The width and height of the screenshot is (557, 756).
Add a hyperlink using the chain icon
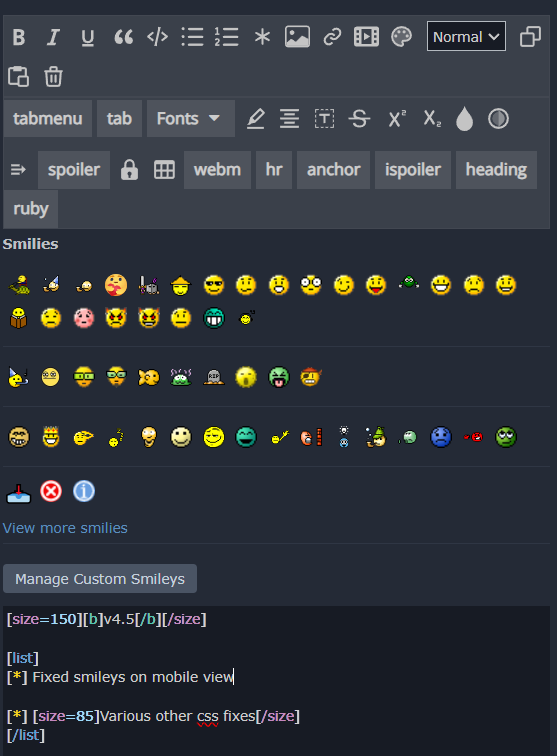[x=332, y=37]
